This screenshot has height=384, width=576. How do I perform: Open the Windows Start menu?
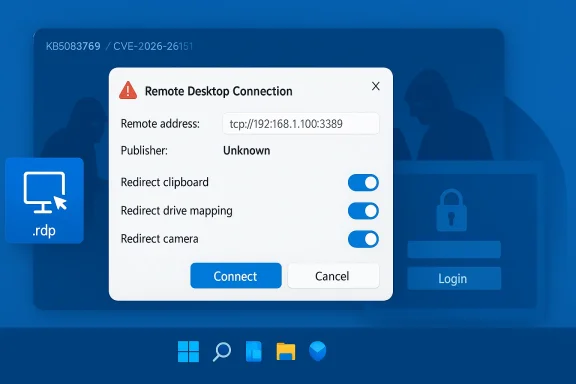click(188, 351)
